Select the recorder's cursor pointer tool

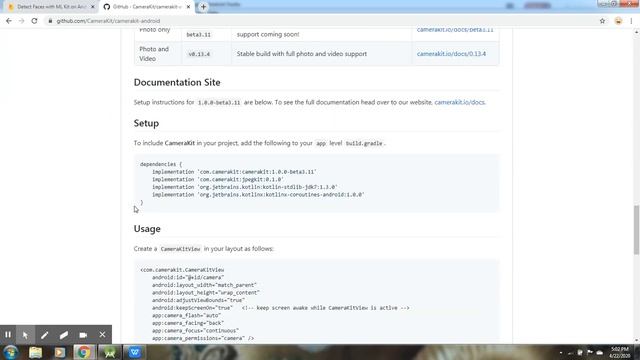25,335
